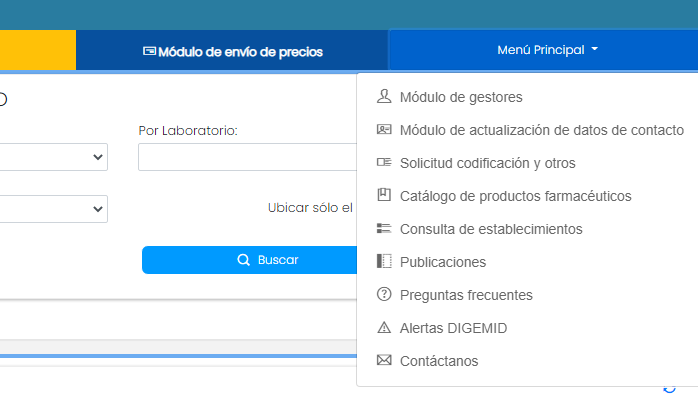
Task: Click the Publicaciones notebook icon
Action: [x=384, y=261]
